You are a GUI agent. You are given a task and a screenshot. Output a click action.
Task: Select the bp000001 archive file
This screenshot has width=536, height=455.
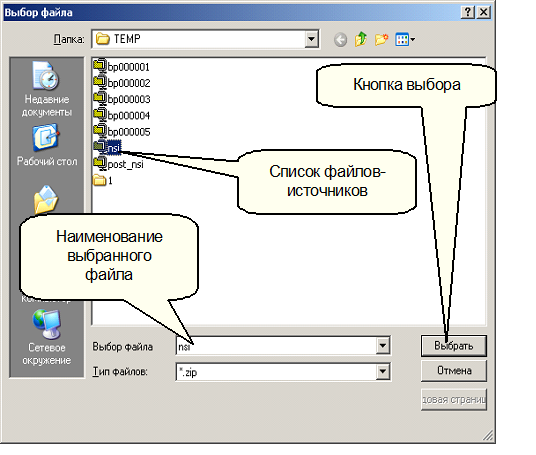(x=122, y=66)
